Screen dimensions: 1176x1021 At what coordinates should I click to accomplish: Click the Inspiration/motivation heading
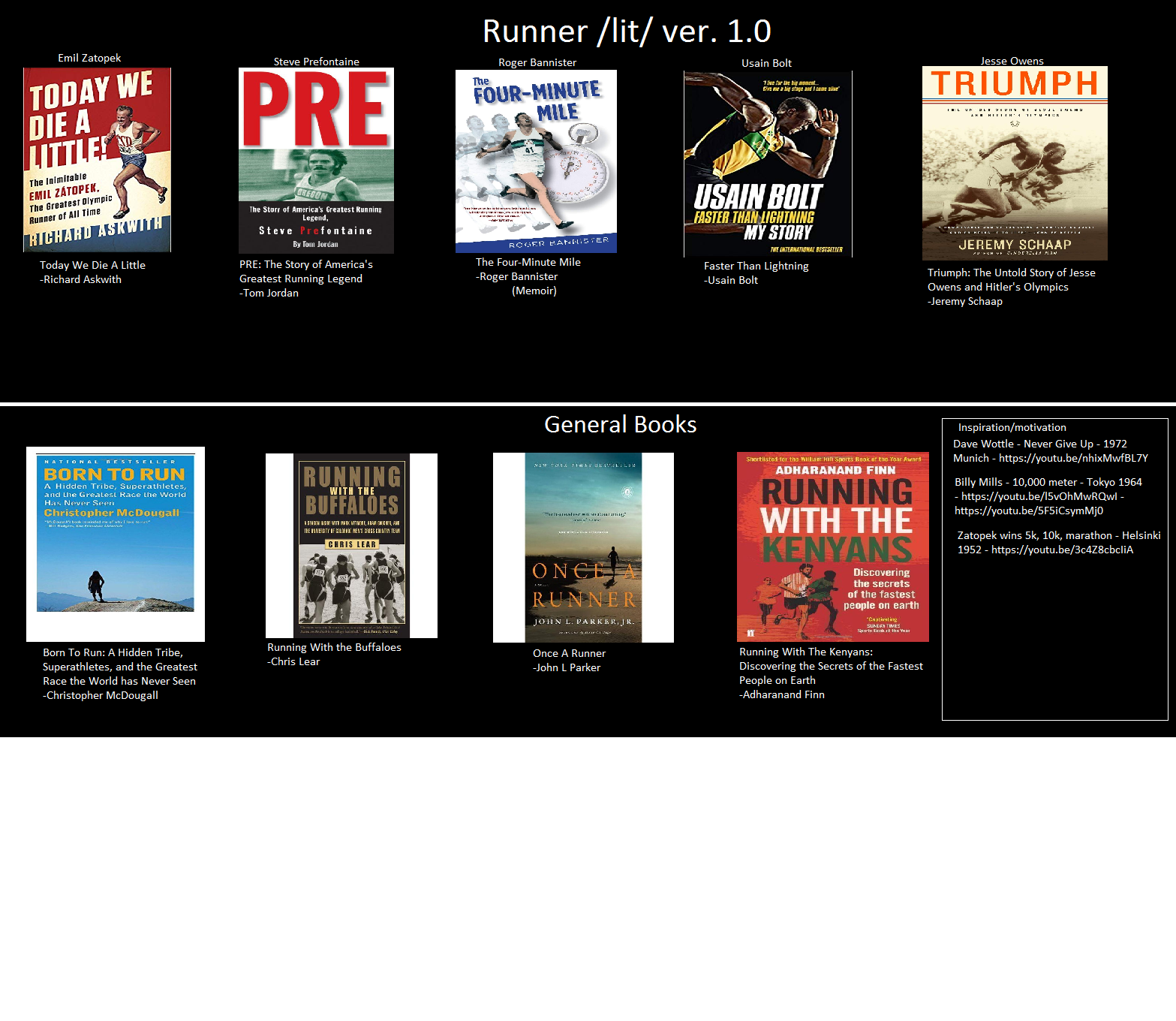pyautogui.click(x=1012, y=427)
